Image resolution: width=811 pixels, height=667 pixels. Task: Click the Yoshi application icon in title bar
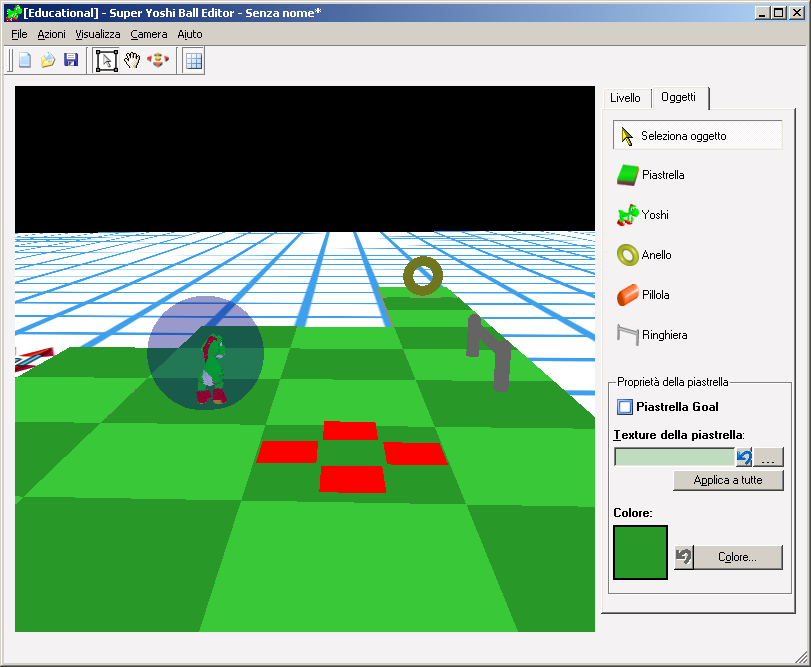[13, 12]
